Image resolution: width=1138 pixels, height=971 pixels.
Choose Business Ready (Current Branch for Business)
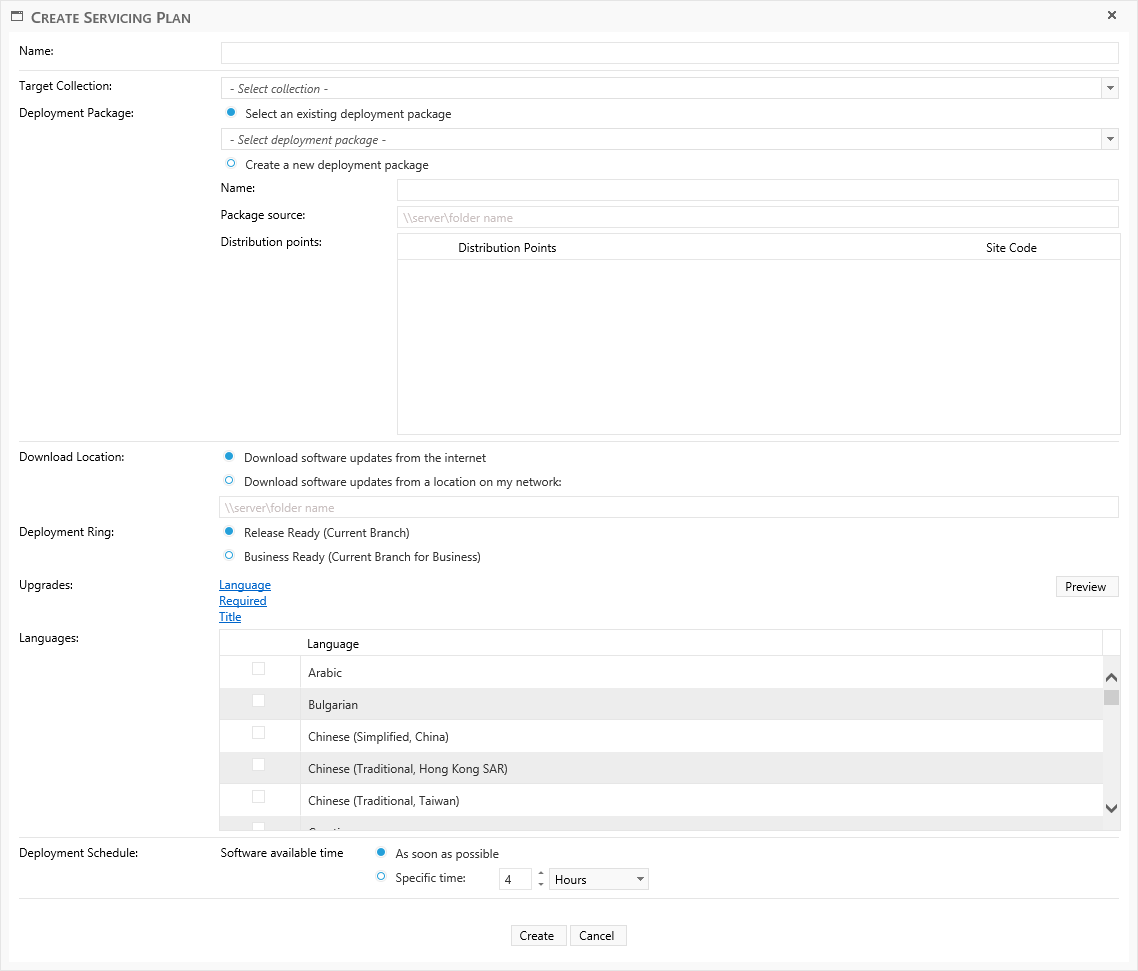(230, 556)
